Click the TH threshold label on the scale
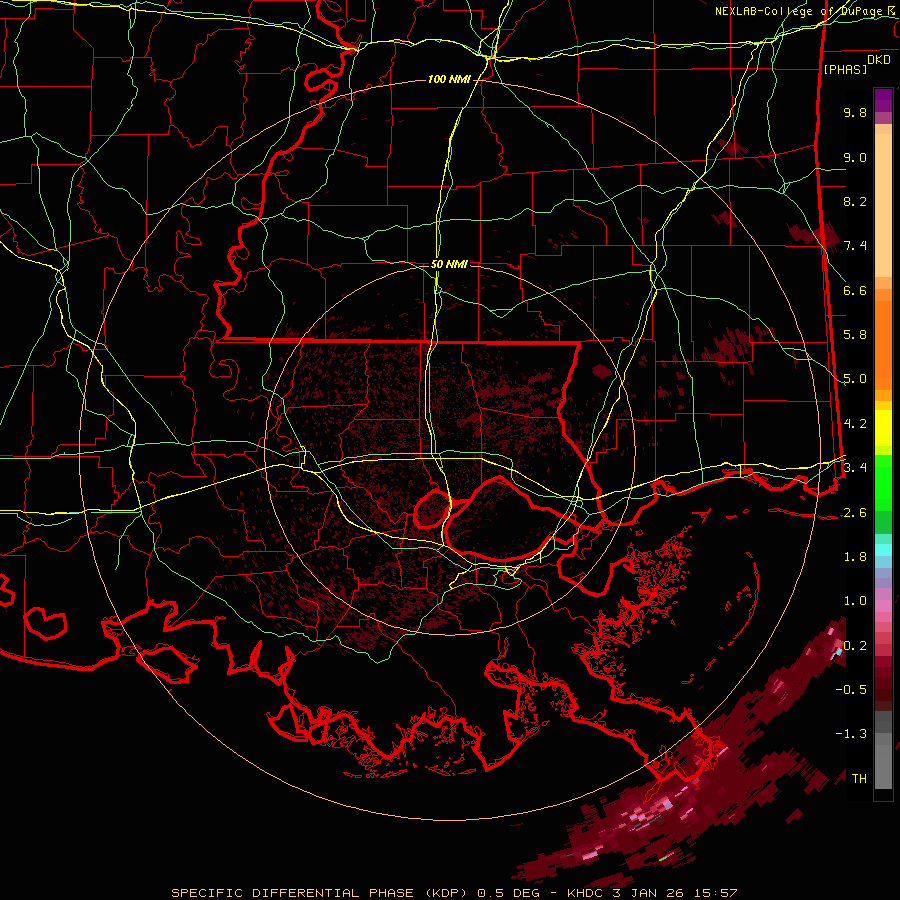The image size is (900, 900). [859, 778]
